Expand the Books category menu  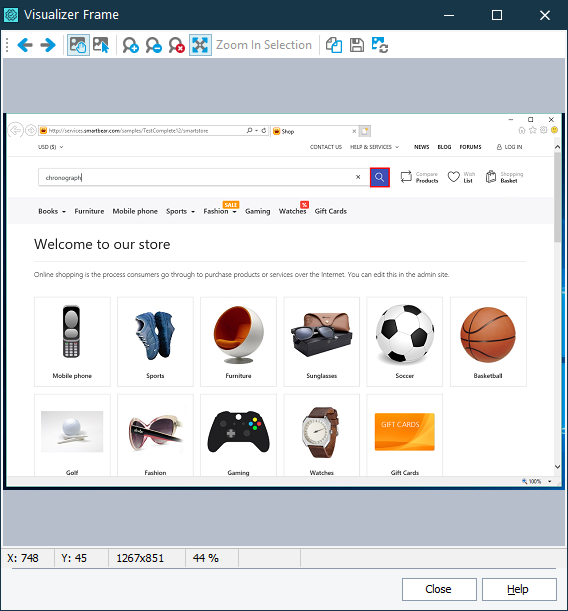coord(52,211)
